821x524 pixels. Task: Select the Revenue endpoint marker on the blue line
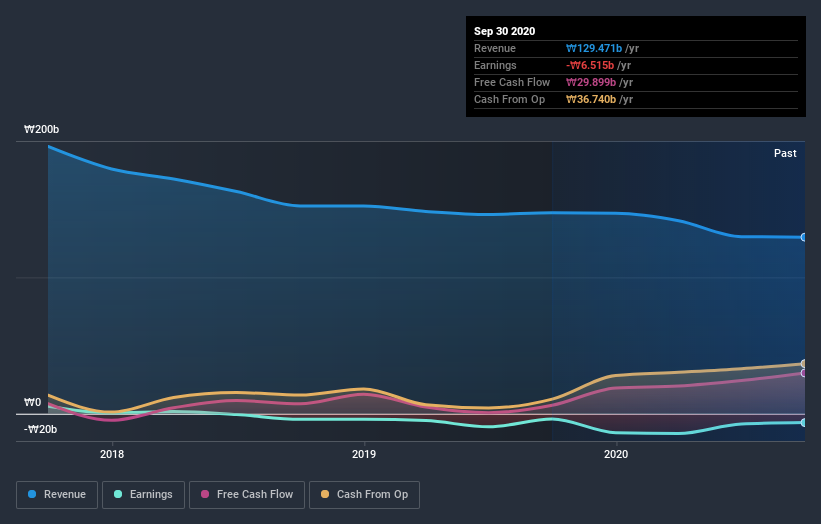coord(804,237)
